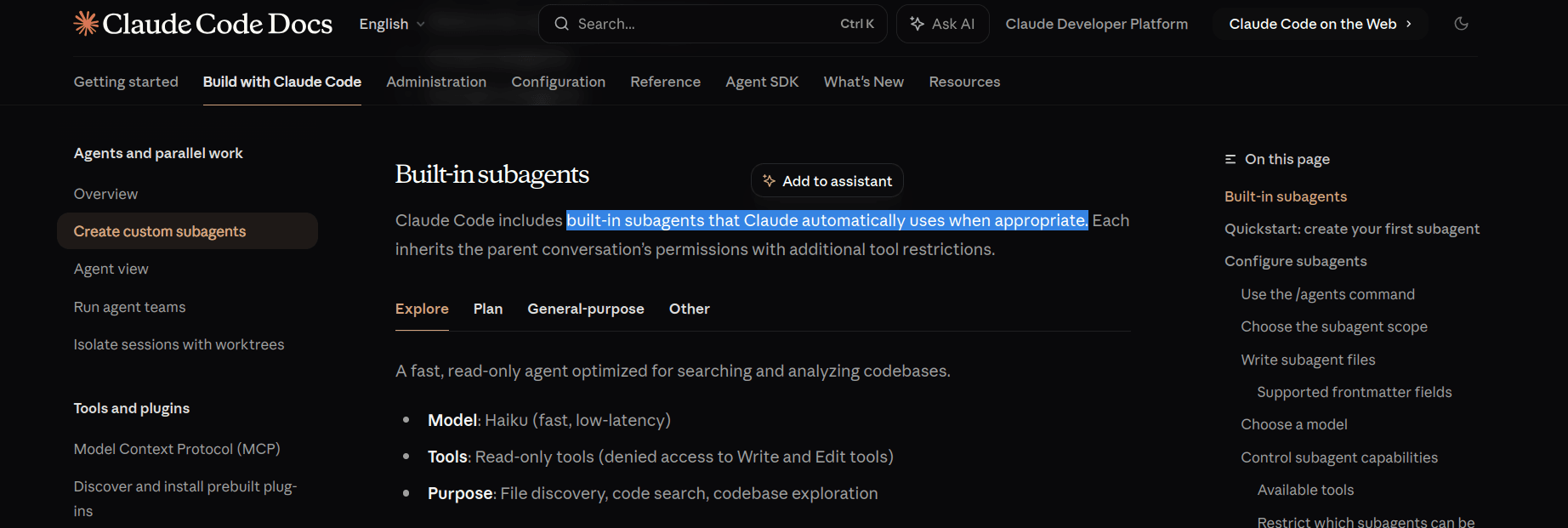1568x528 pixels.
Task: Go to Claude Code on the Web
Action: click(x=1320, y=24)
